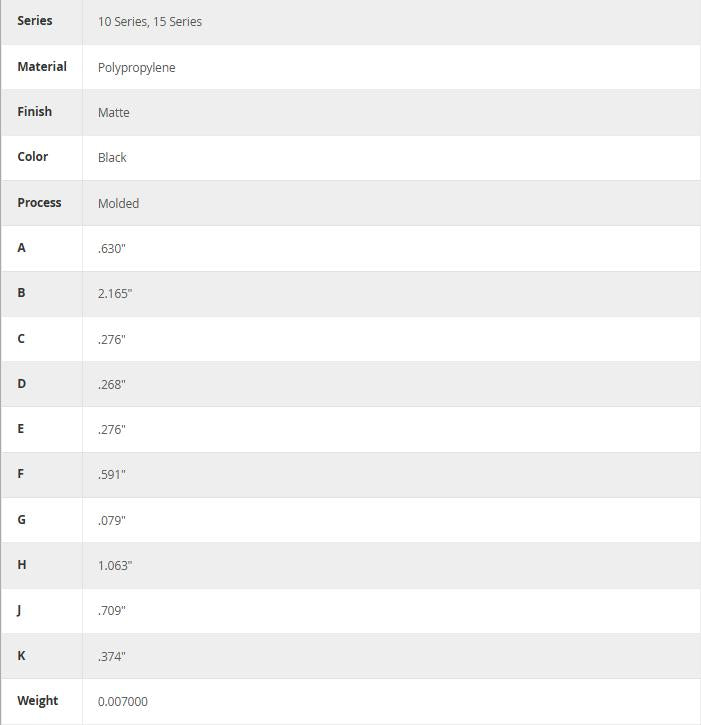Select the Black color value
The height and width of the screenshot is (725, 701).
(112, 158)
